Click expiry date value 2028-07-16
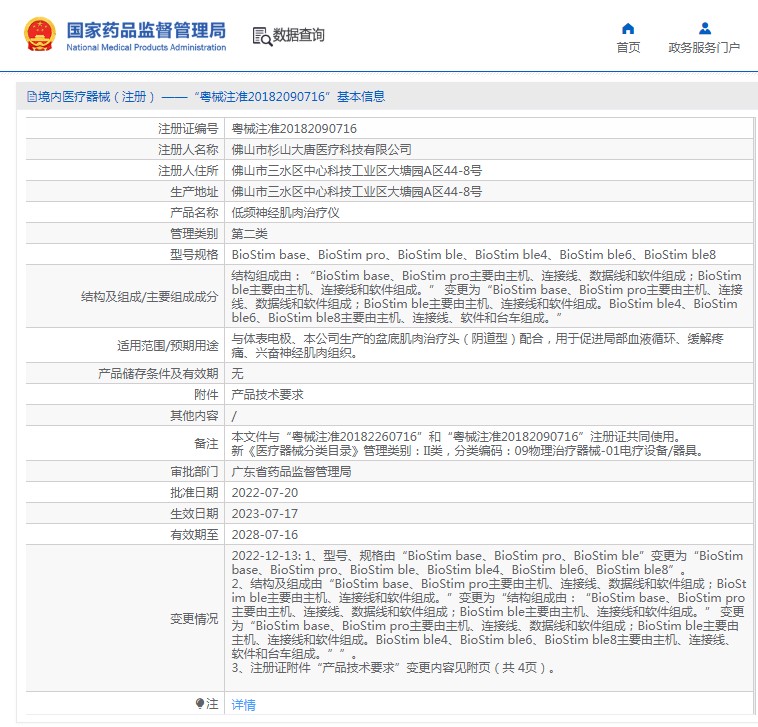The width and height of the screenshot is (758, 727). (x=265, y=535)
